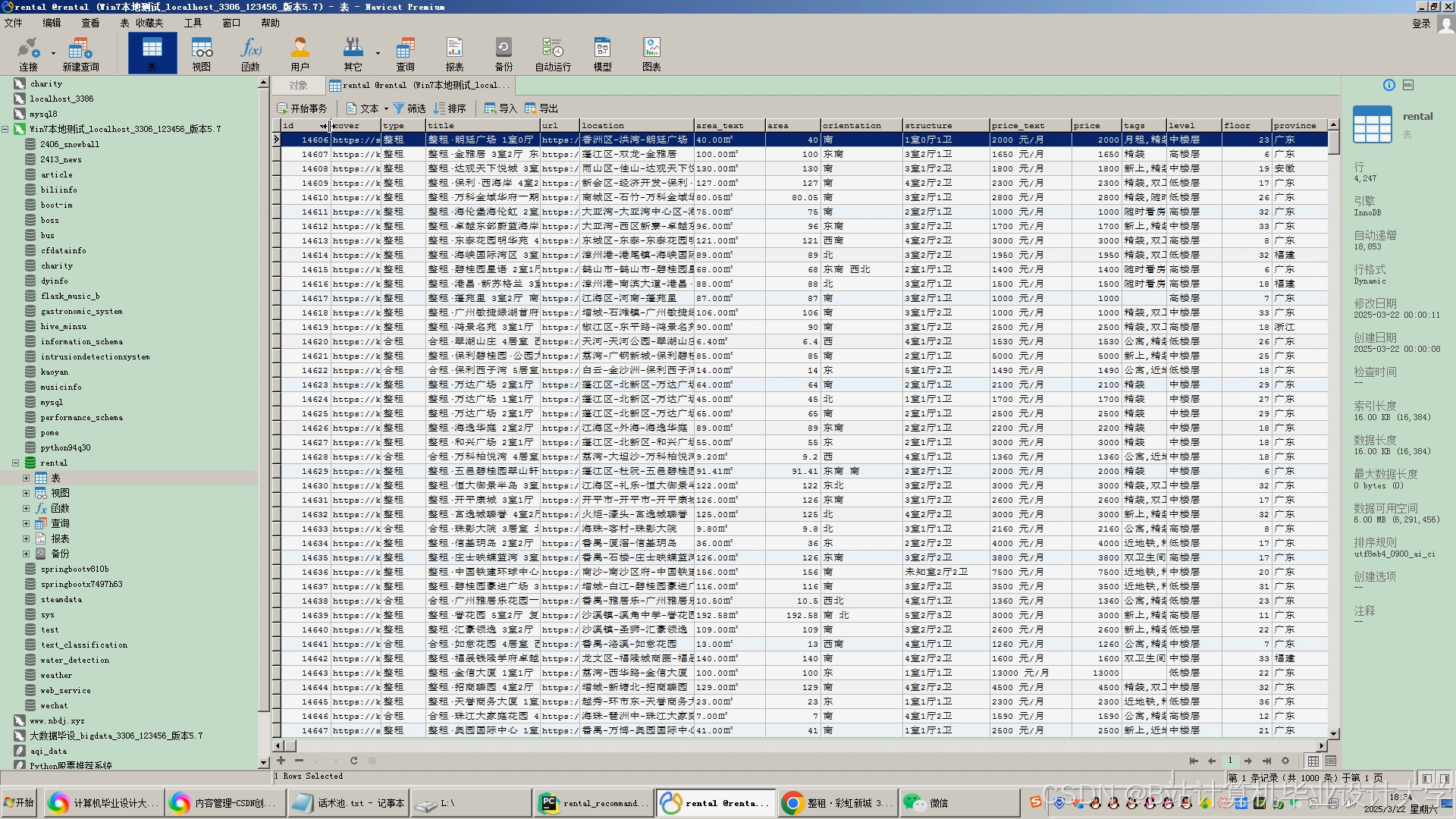Image resolution: width=1456 pixels, height=819 pixels.
Task: Add a record with the plus icon
Action: (x=281, y=761)
